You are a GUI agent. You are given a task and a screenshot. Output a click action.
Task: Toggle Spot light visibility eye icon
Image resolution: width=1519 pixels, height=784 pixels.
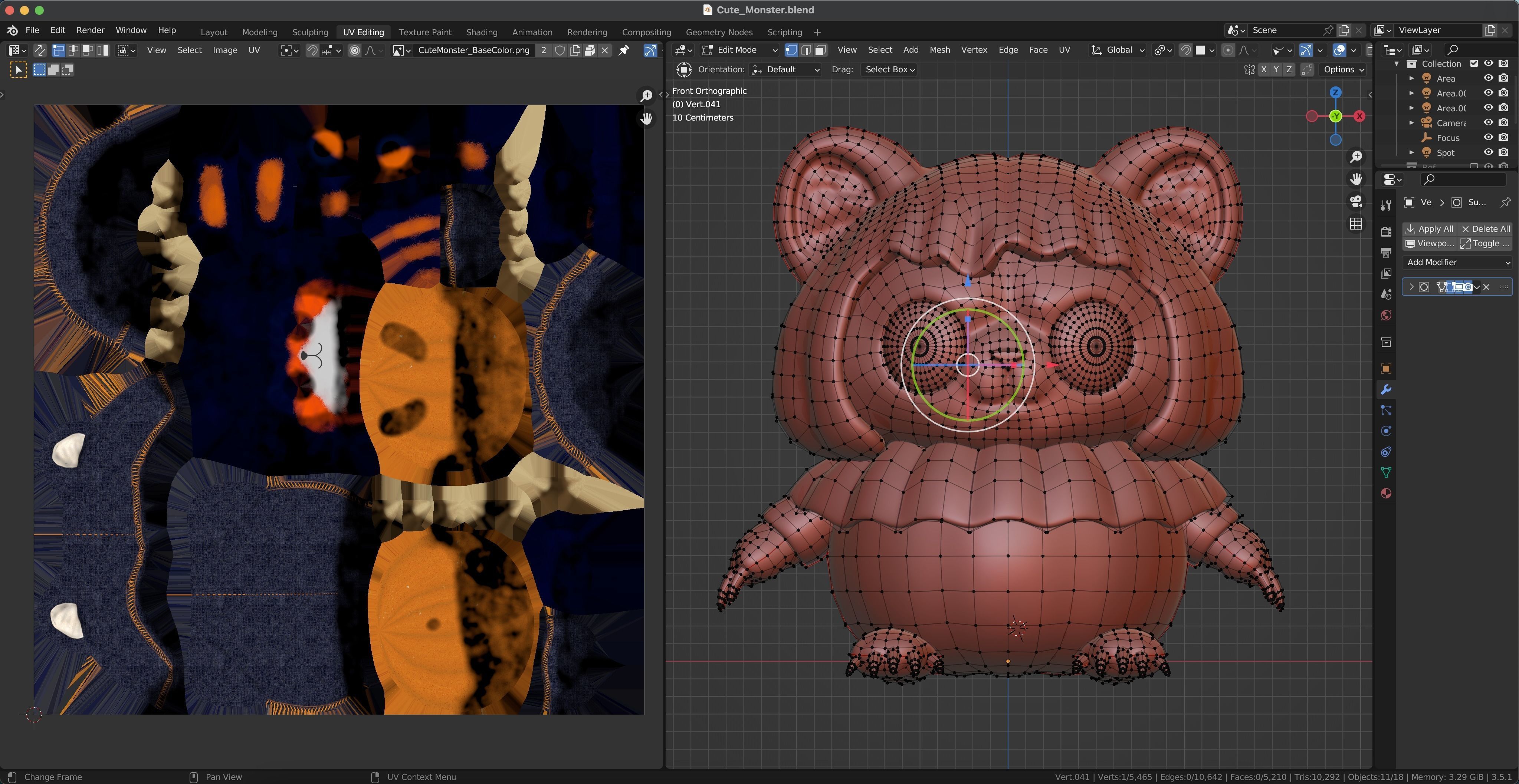(1488, 152)
